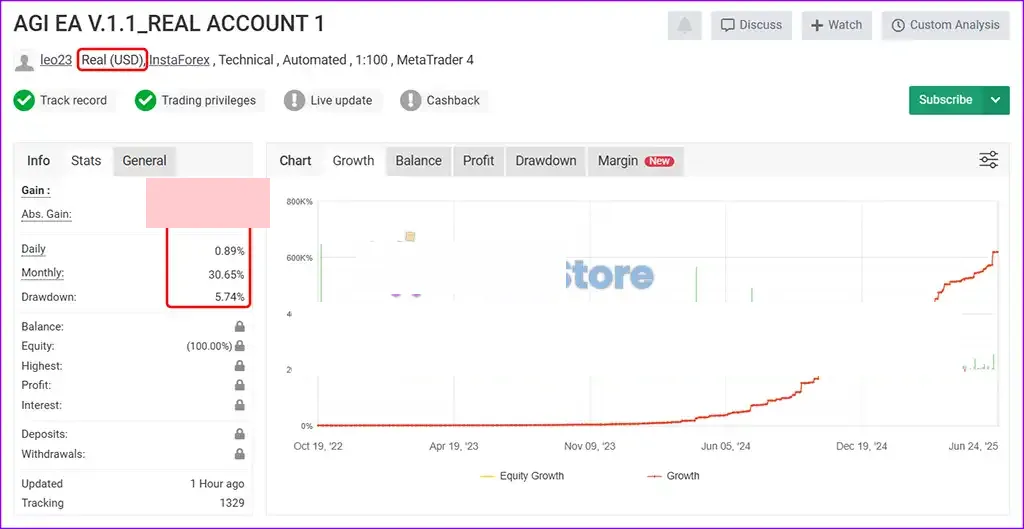Switch to the Balance chart tab
The width and height of the screenshot is (1024, 529).
[x=419, y=161]
